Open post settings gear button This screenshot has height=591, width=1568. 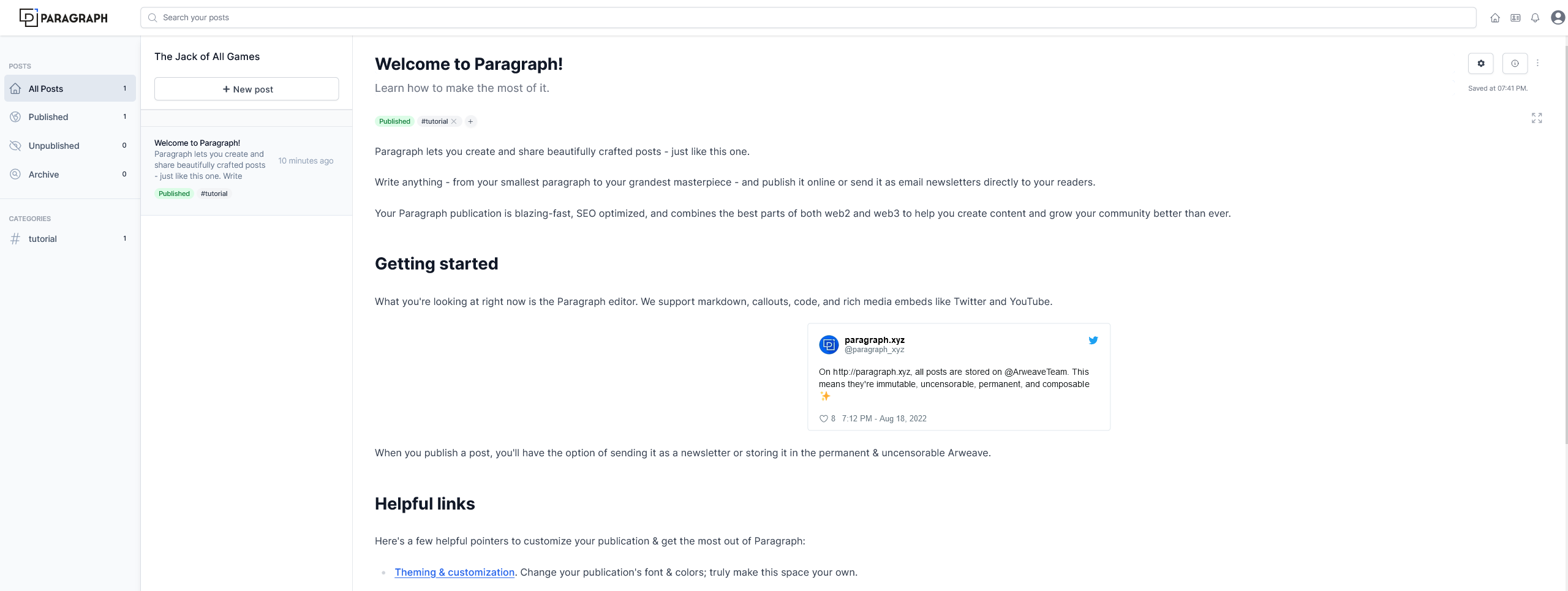pos(1480,63)
